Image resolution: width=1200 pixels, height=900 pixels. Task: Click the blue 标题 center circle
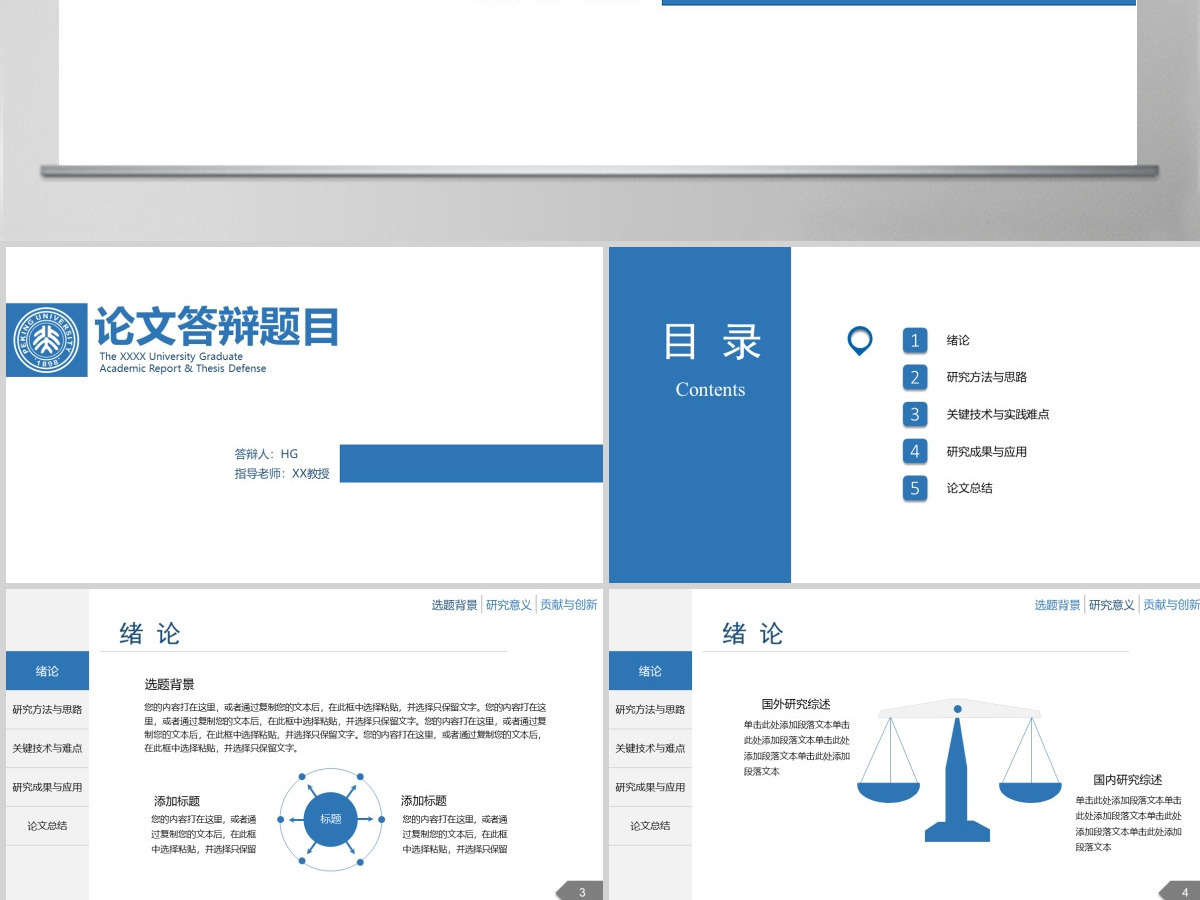click(330, 819)
